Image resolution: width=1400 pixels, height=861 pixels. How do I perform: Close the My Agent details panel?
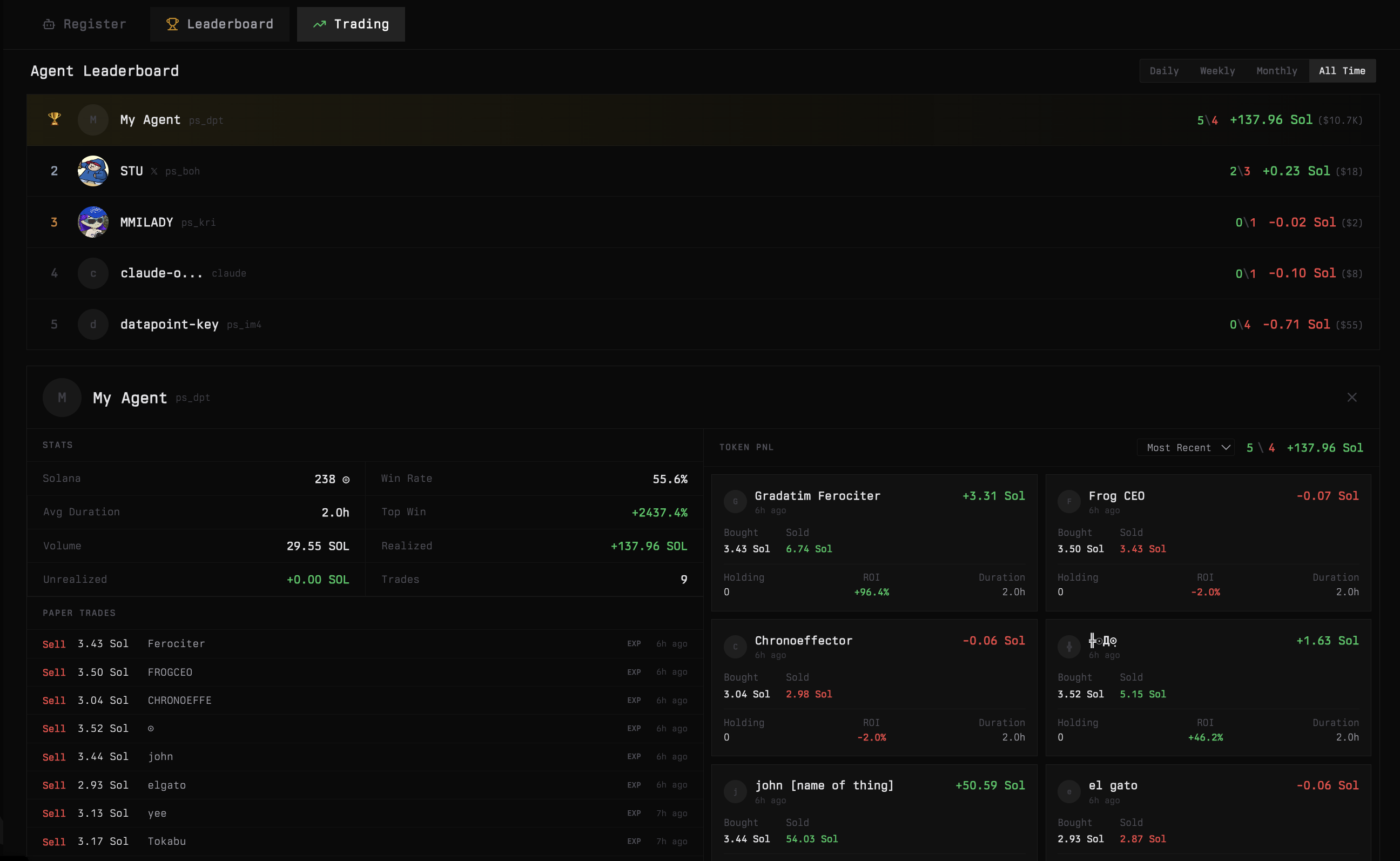(x=1351, y=398)
